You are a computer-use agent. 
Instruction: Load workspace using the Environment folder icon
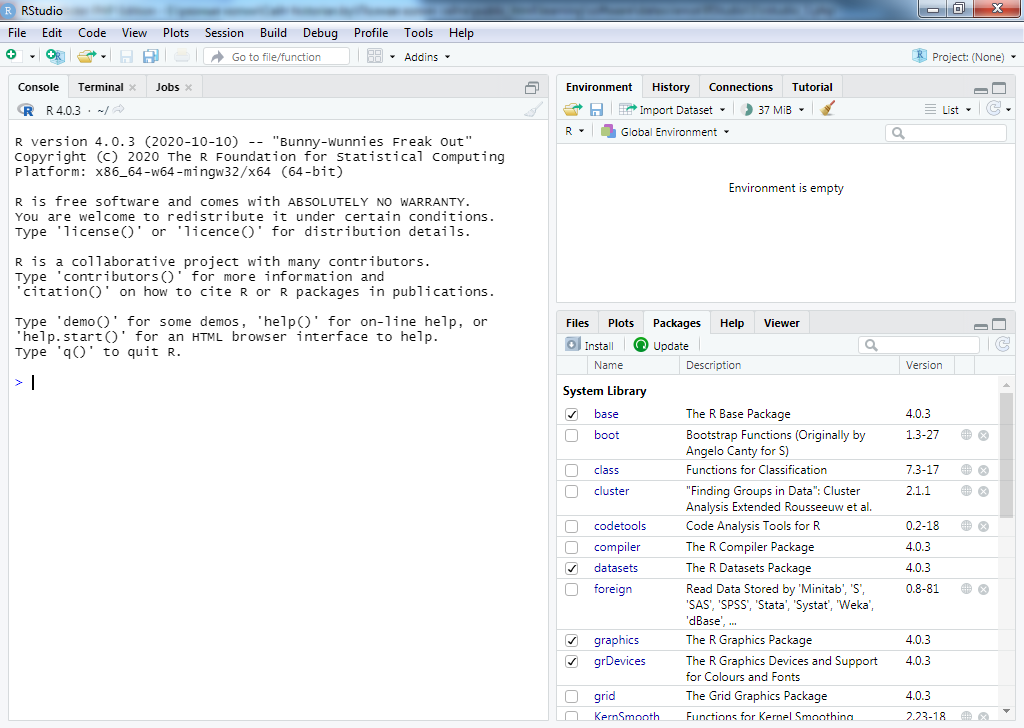(x=572, y=109)
